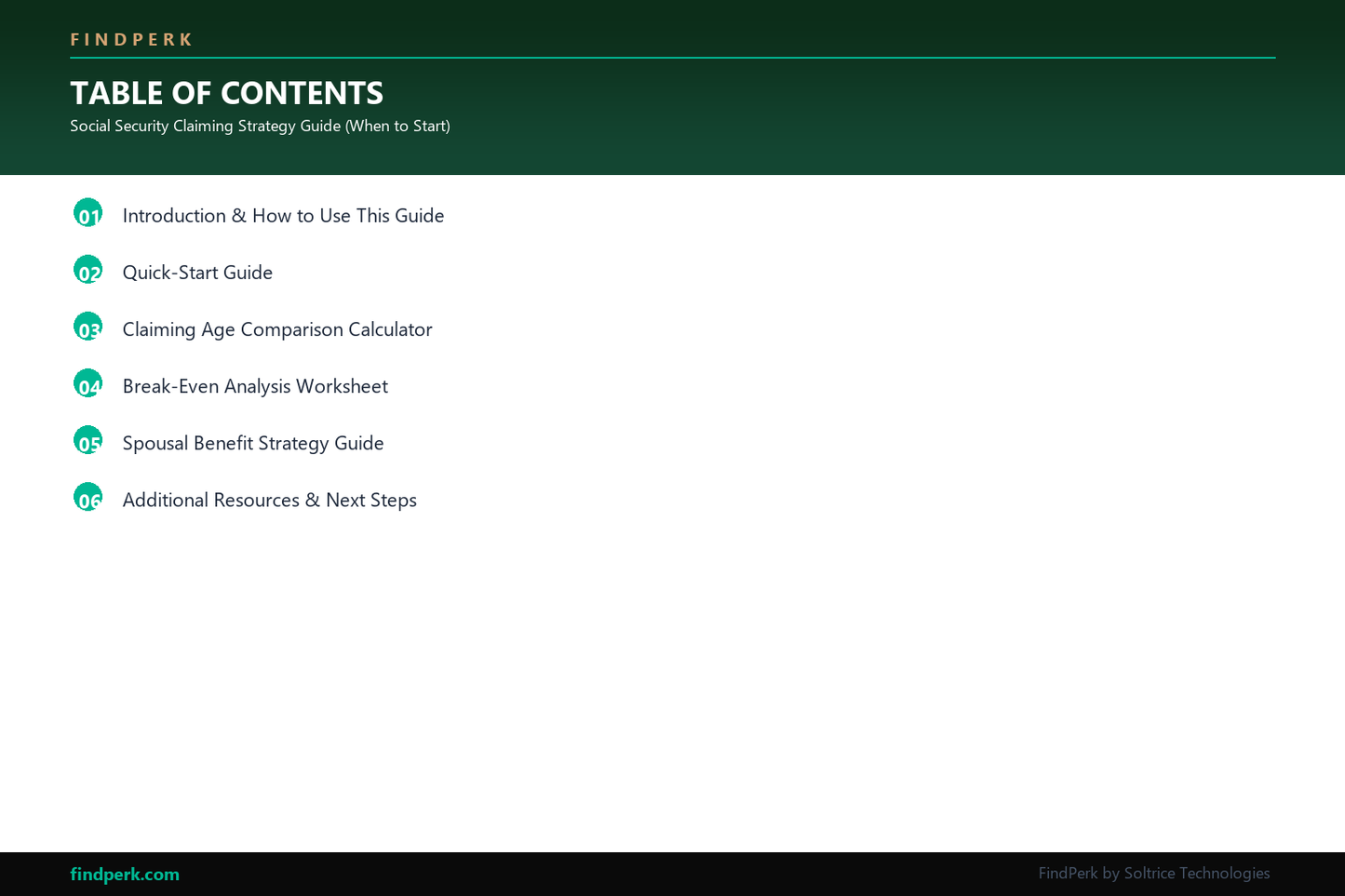Open Introduction & How to Use This Guide

[283, 216]
